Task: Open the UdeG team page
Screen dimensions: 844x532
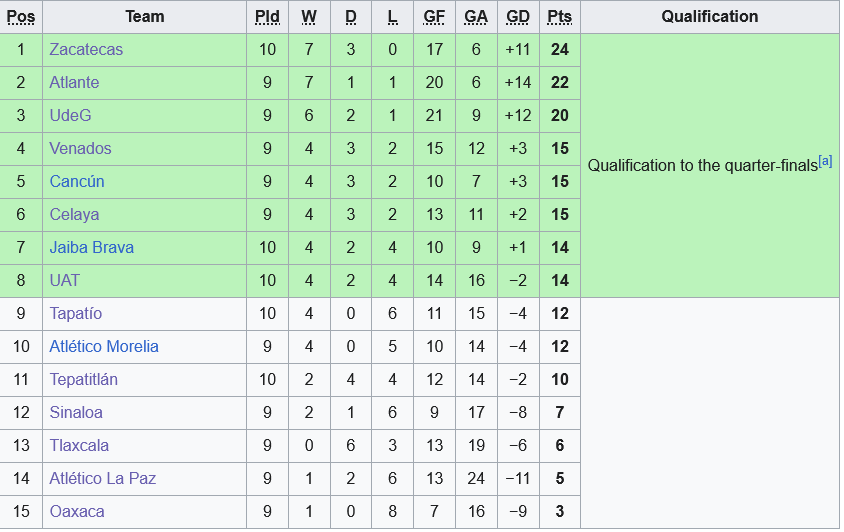Action: (x=70, y=116)
